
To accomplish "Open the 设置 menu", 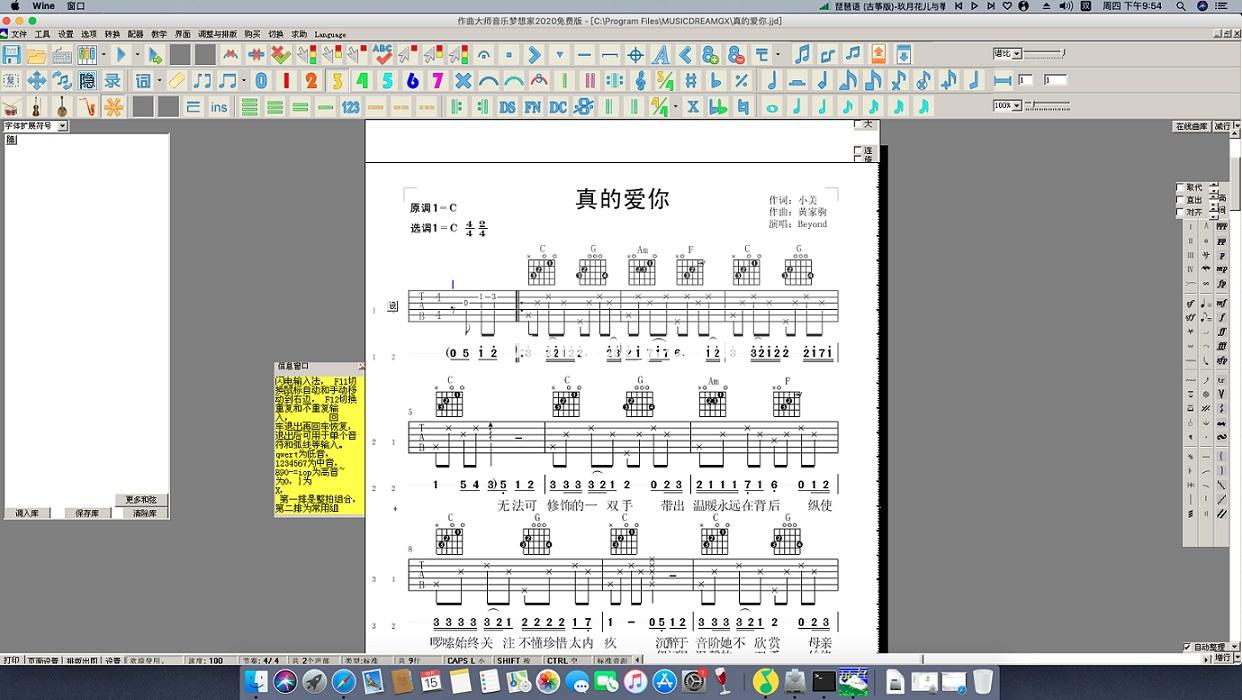I will coord(65,34).
